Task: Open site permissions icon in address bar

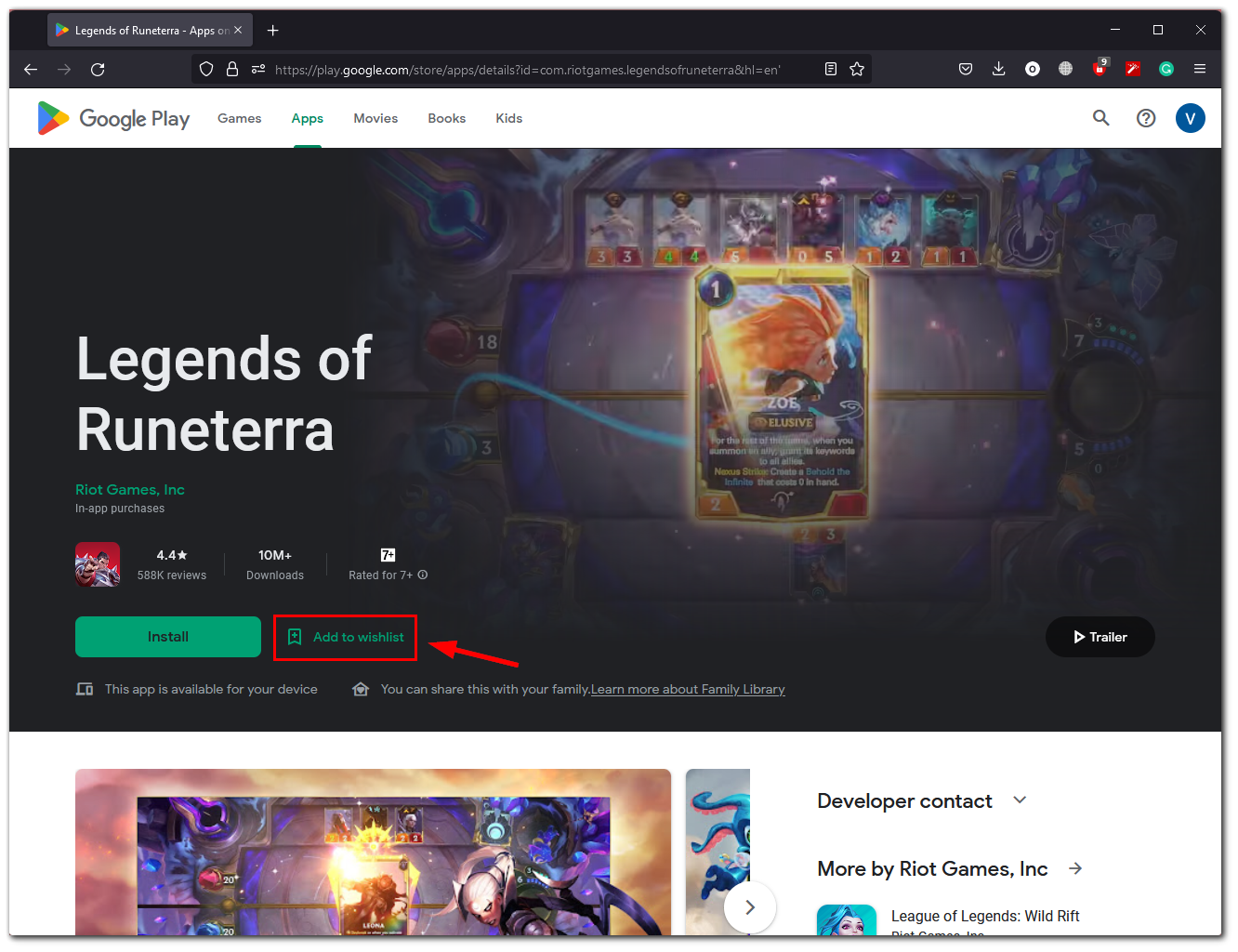Action: pos(258,69)
